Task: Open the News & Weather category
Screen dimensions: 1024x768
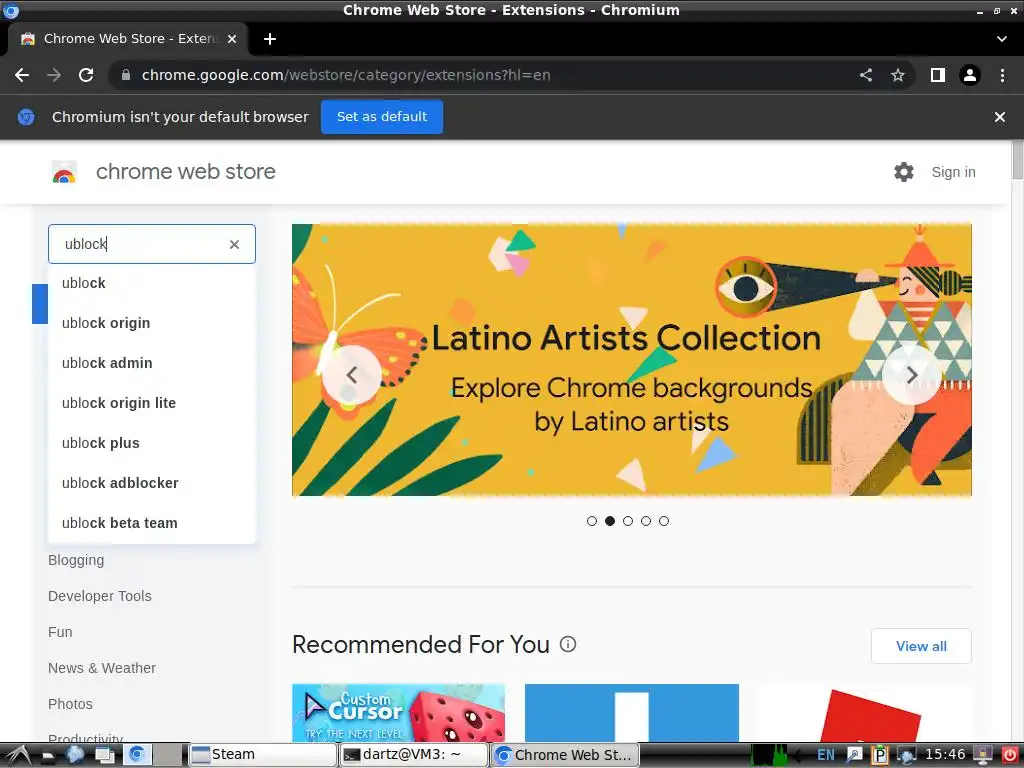Action: (102, 668)
